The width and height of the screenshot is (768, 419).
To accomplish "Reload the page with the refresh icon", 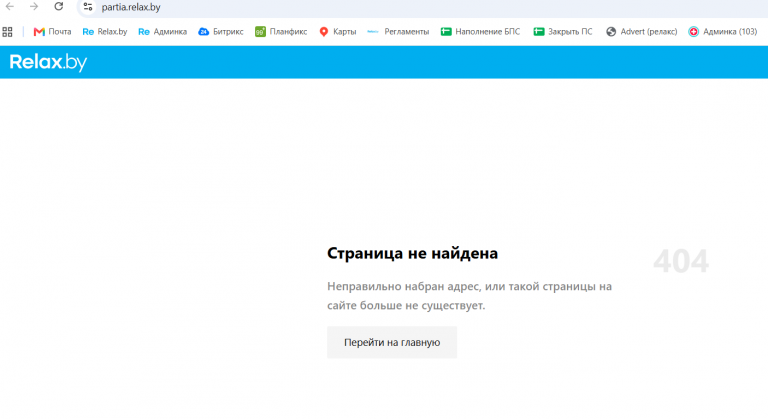I will tap(58, 7).
